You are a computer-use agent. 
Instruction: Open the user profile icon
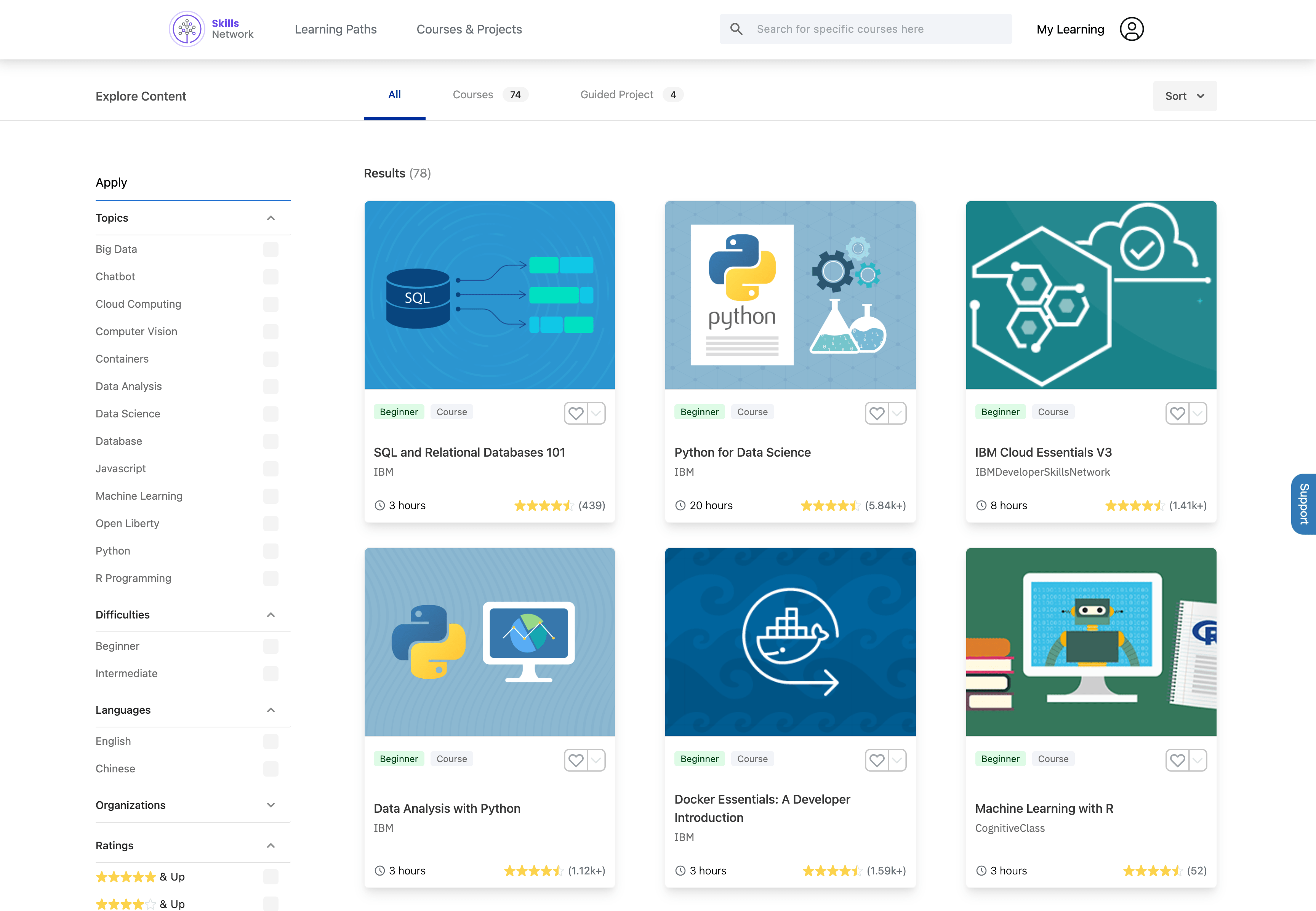[x=1132, y=29]
